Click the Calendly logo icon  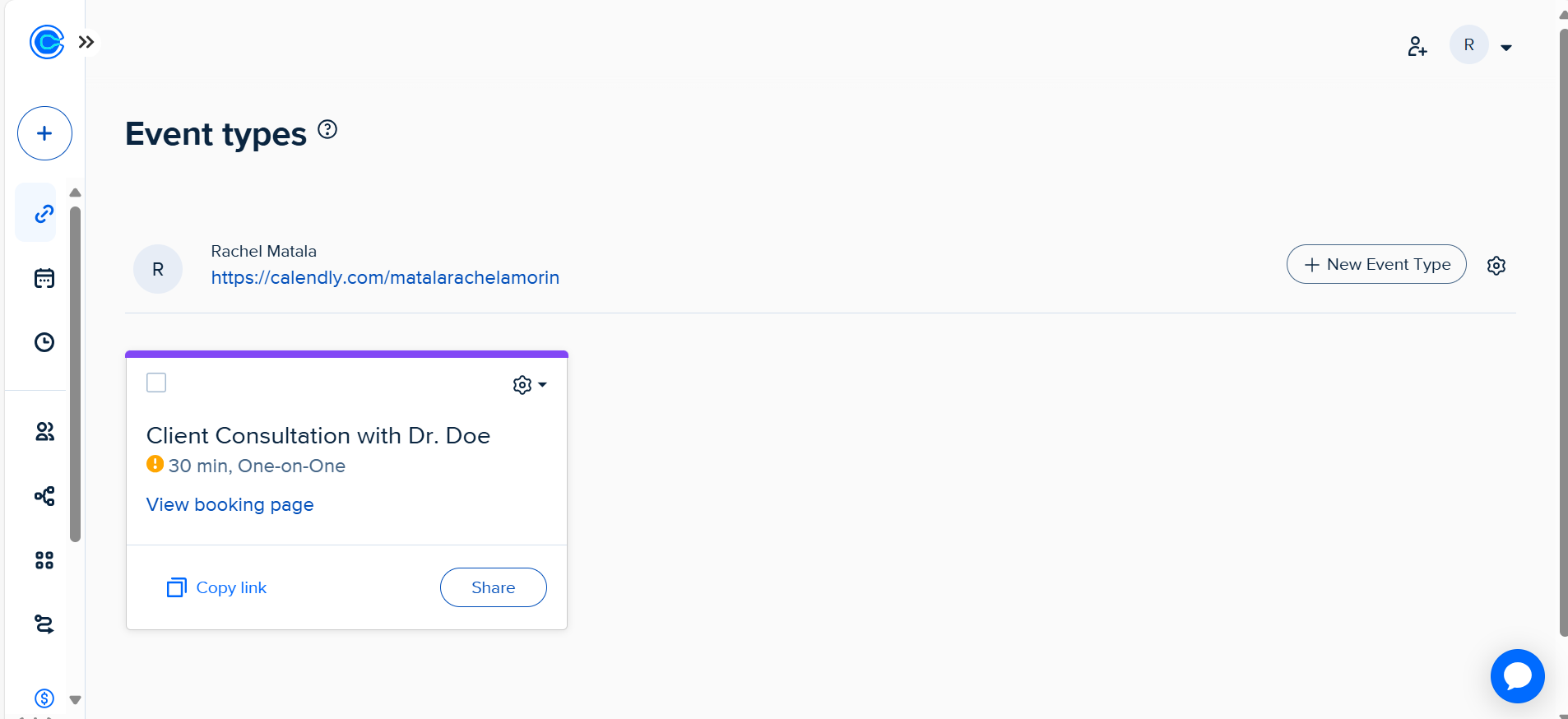(46, 42)
